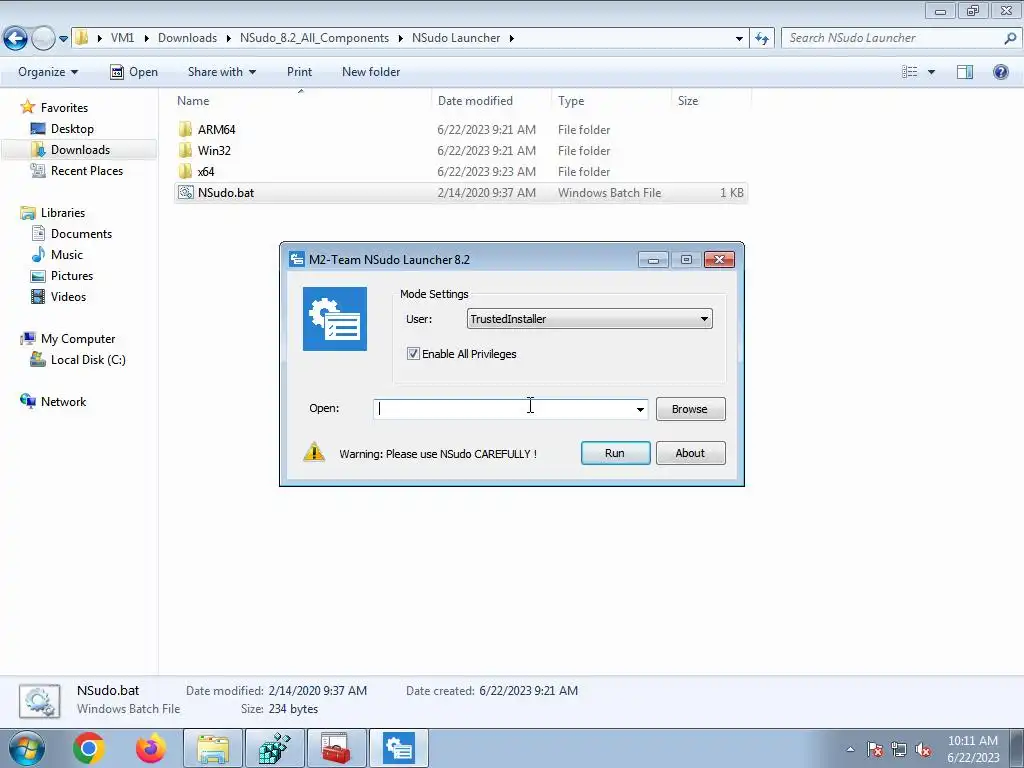Select the ARM64 folder icon

185,129
